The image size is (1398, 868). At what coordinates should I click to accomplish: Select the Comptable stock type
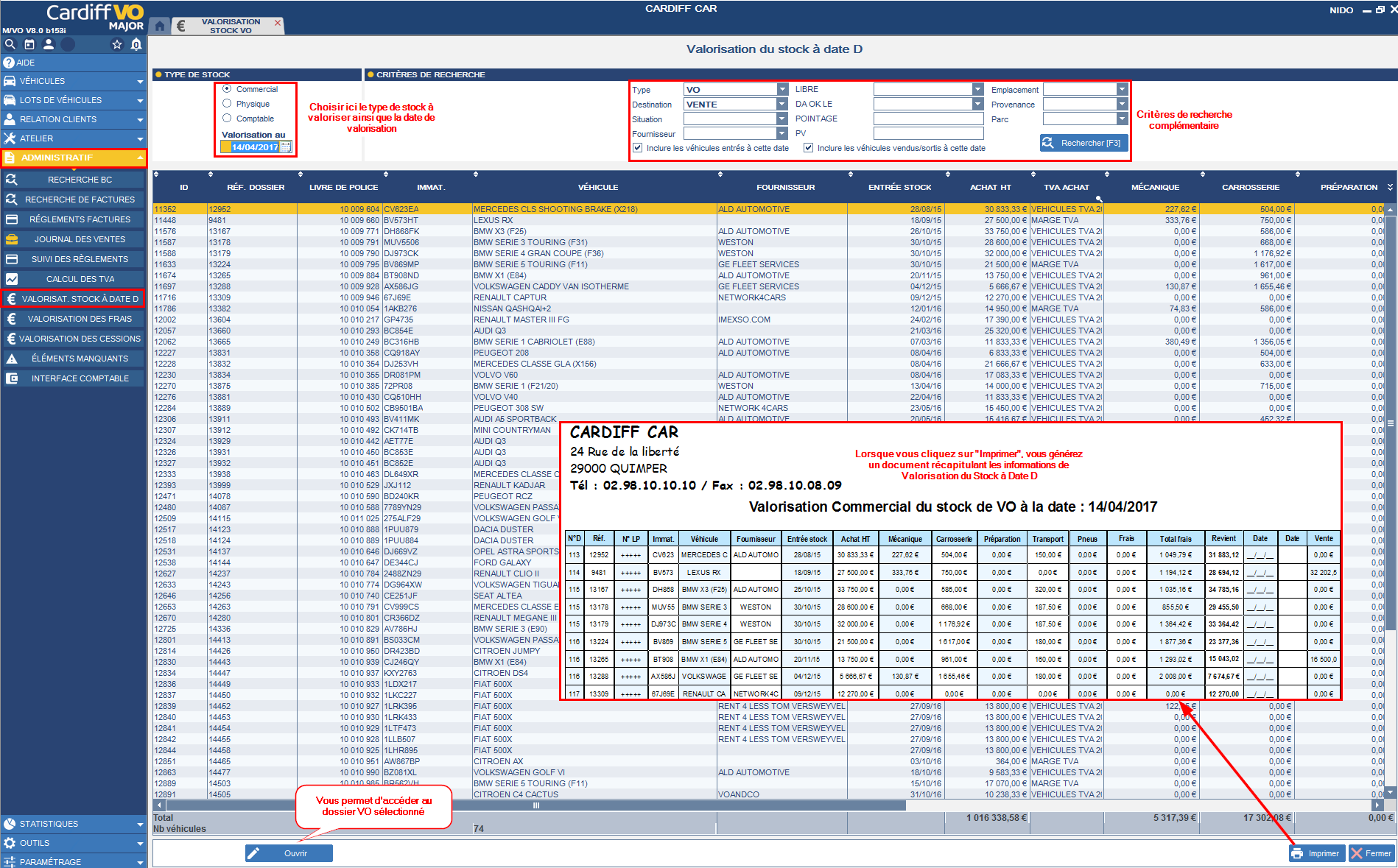tap(227, 119)
